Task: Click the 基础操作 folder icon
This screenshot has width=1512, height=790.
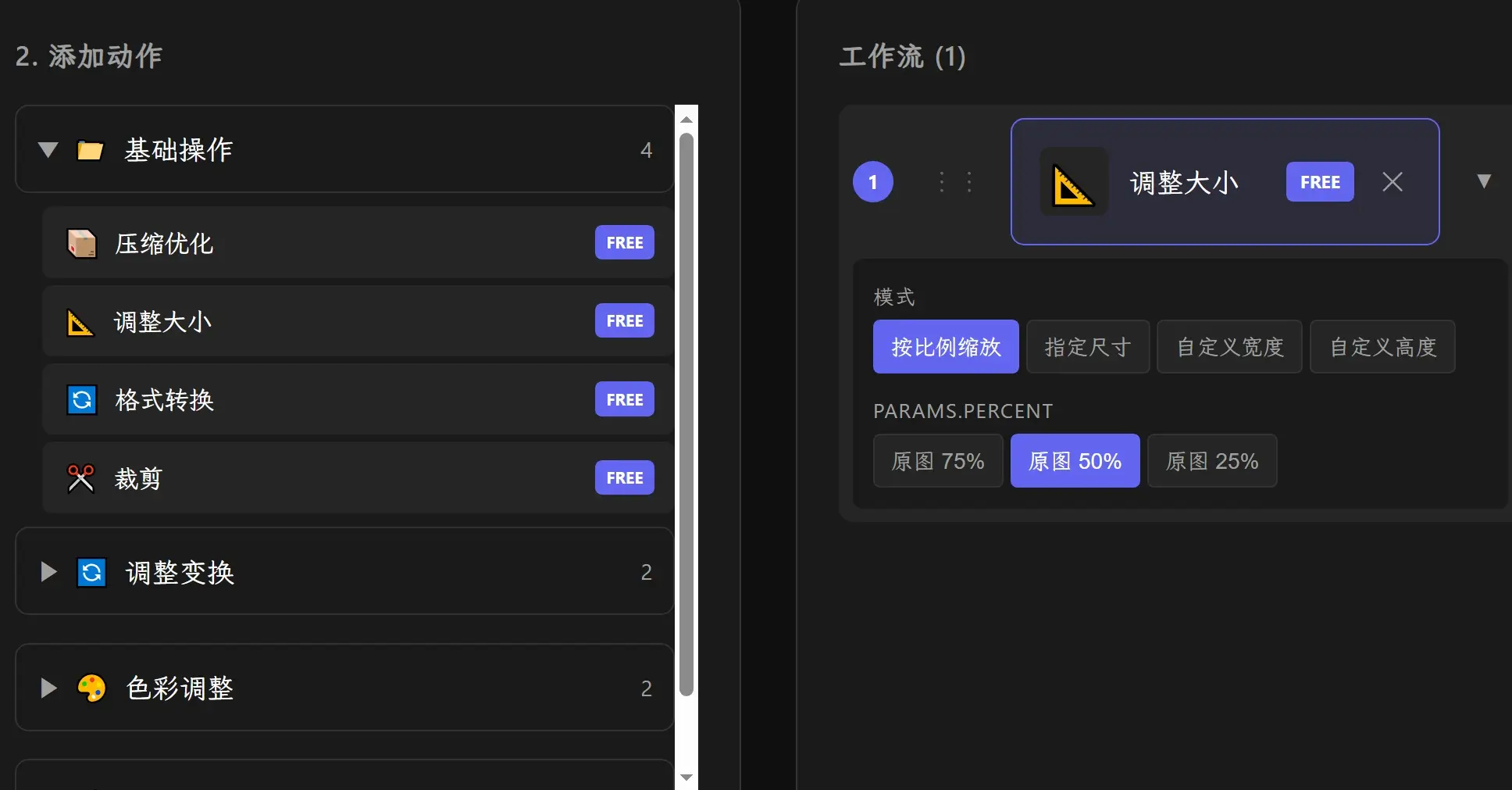Action: click(90, 150)
